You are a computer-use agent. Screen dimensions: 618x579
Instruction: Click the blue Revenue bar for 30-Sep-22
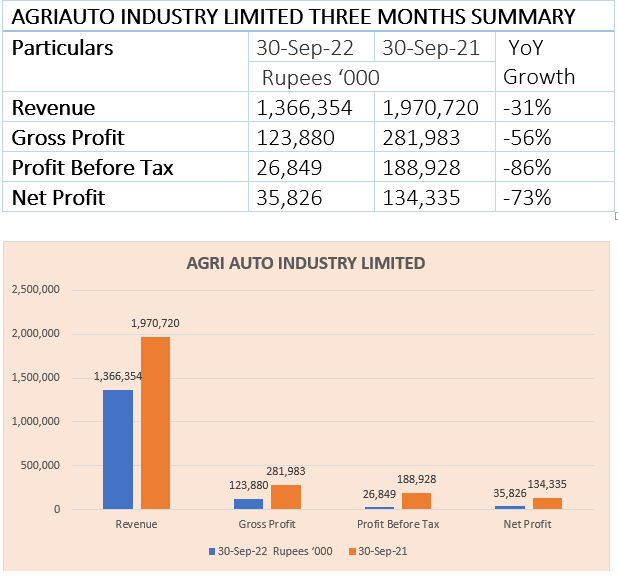point(118,449)
